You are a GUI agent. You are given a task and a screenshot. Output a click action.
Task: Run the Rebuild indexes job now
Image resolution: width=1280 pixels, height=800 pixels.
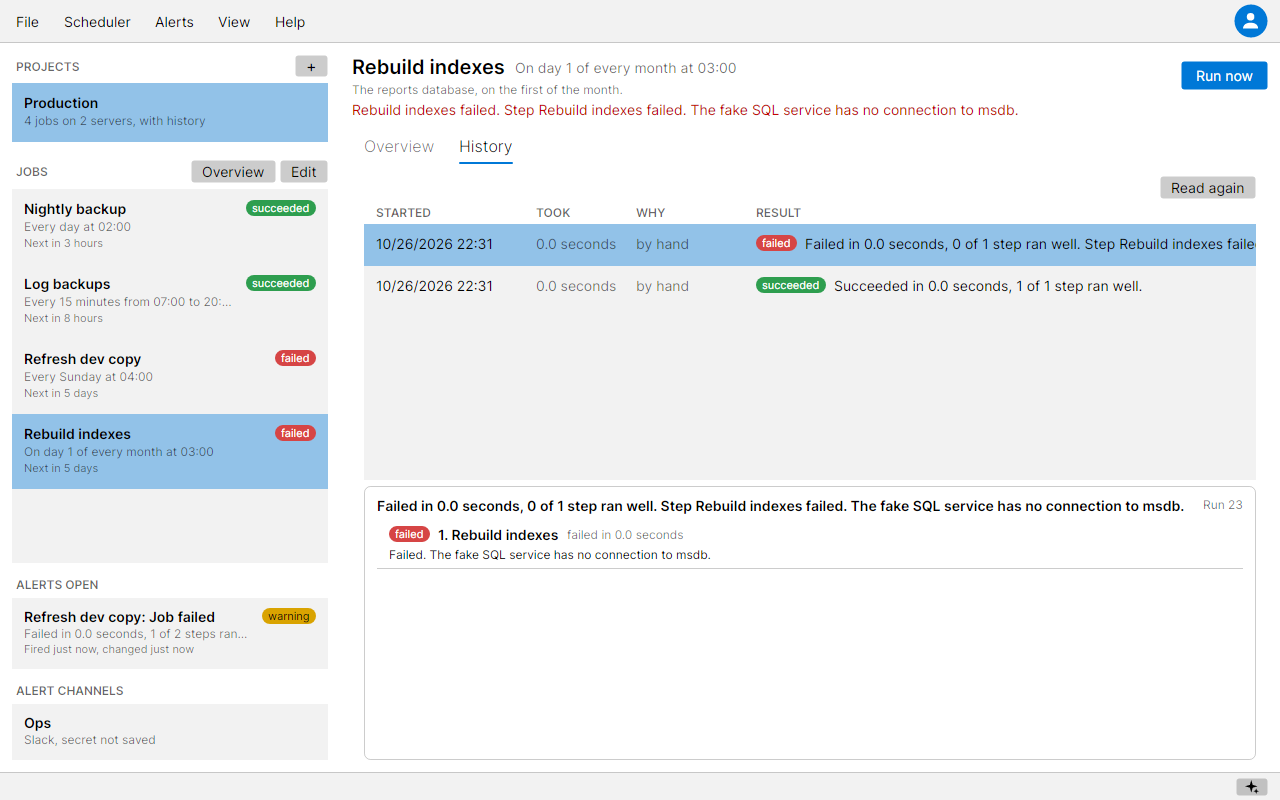point(1224,76)
